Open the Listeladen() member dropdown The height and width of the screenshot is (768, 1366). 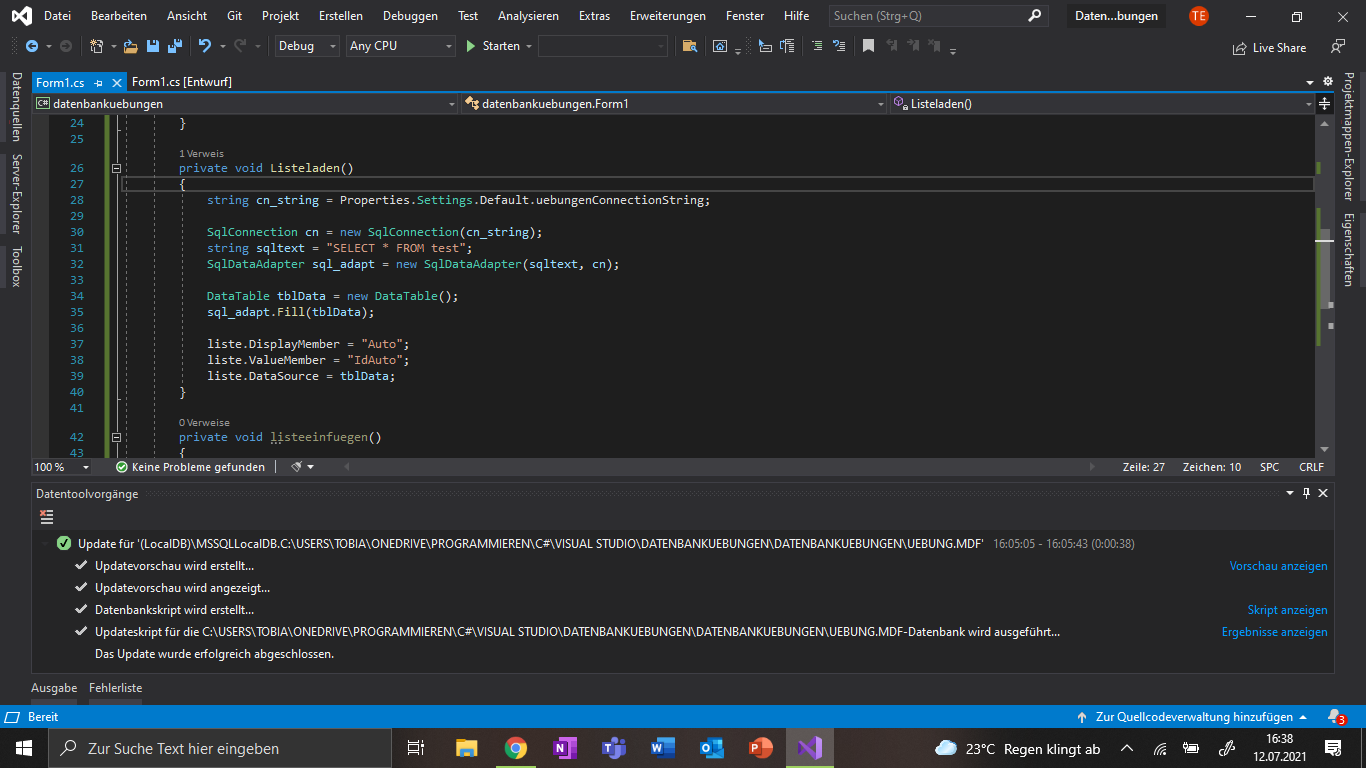pos(1100,103)
